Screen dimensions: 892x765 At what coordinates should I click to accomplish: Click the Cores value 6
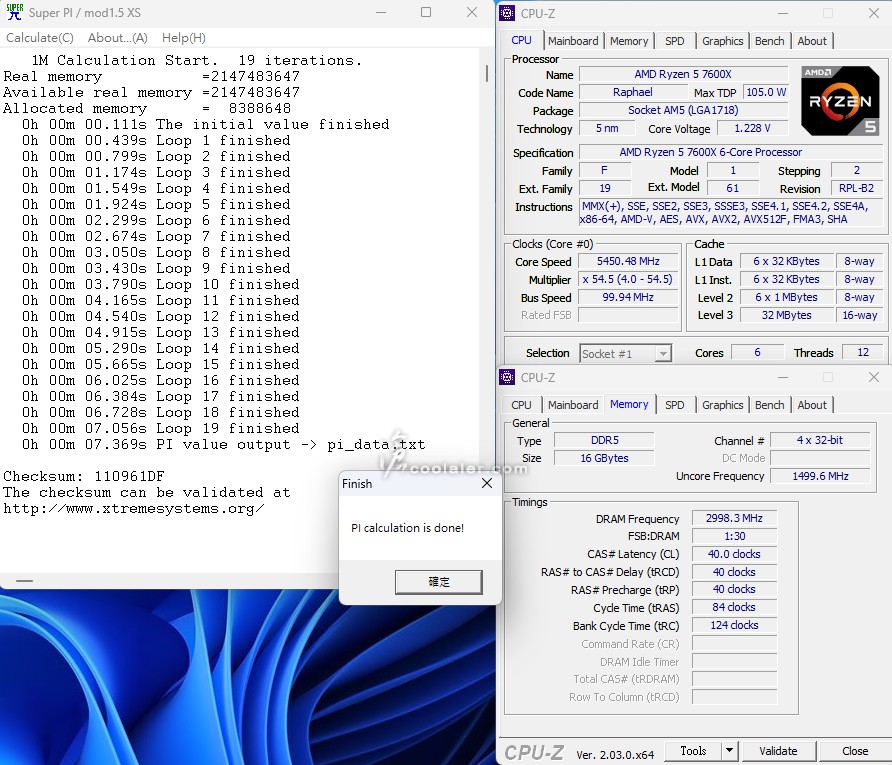coord(757,353)
